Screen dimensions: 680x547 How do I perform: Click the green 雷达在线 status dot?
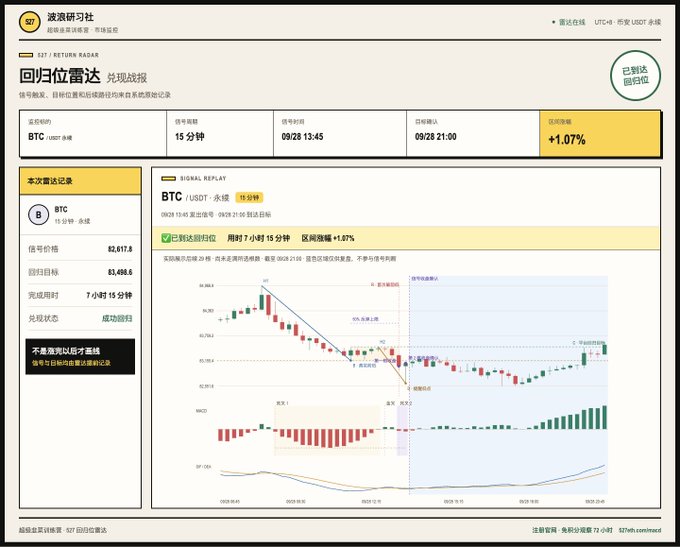553,22
